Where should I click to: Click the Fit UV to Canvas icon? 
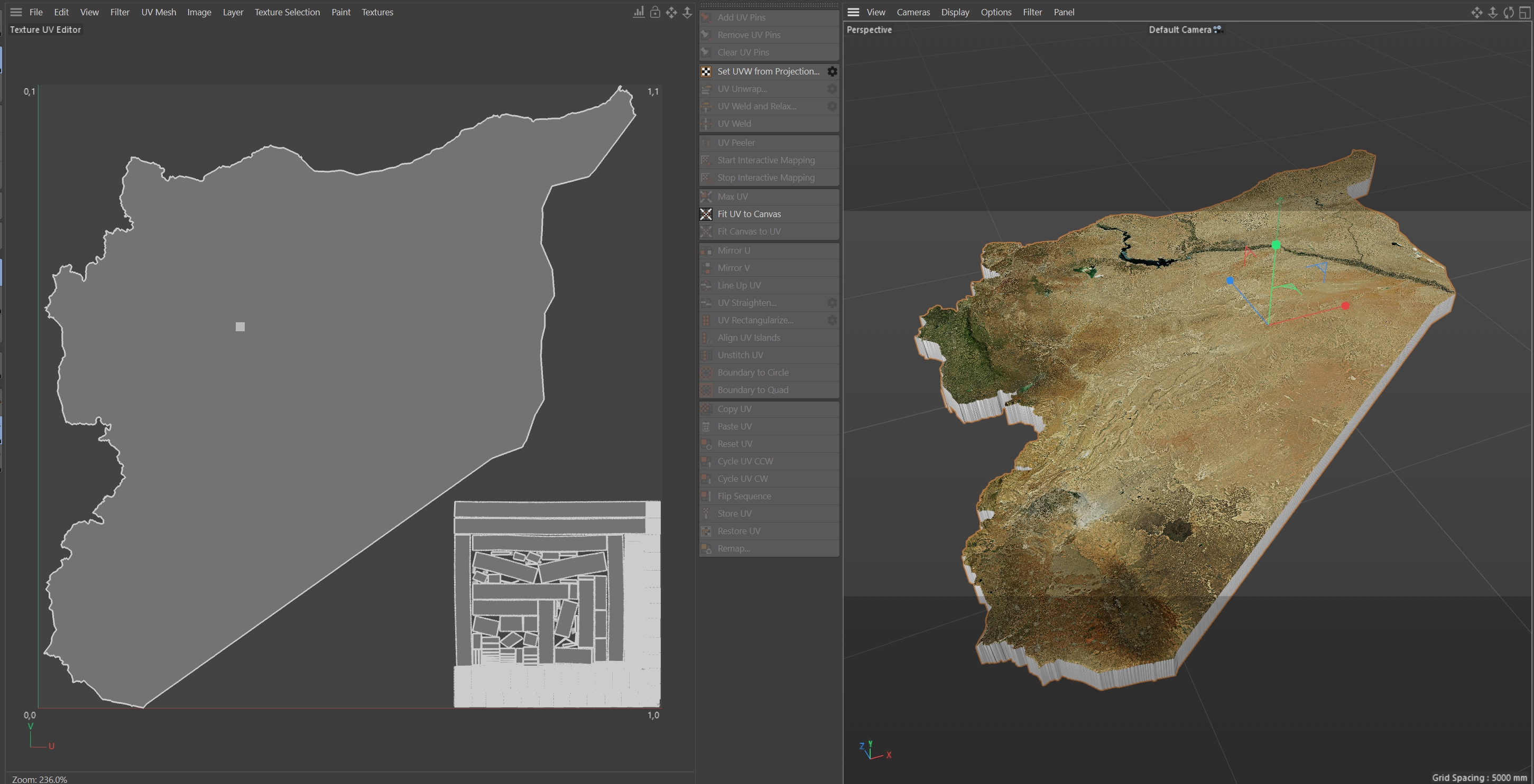click(x=706, y=214)
